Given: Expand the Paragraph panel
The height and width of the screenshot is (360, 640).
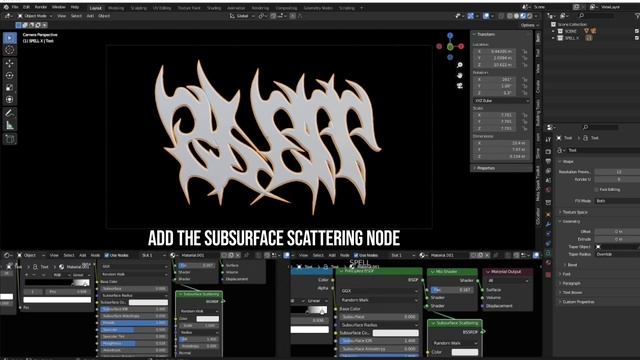Looking at the screenshot, I should click(x=571, y=283).
